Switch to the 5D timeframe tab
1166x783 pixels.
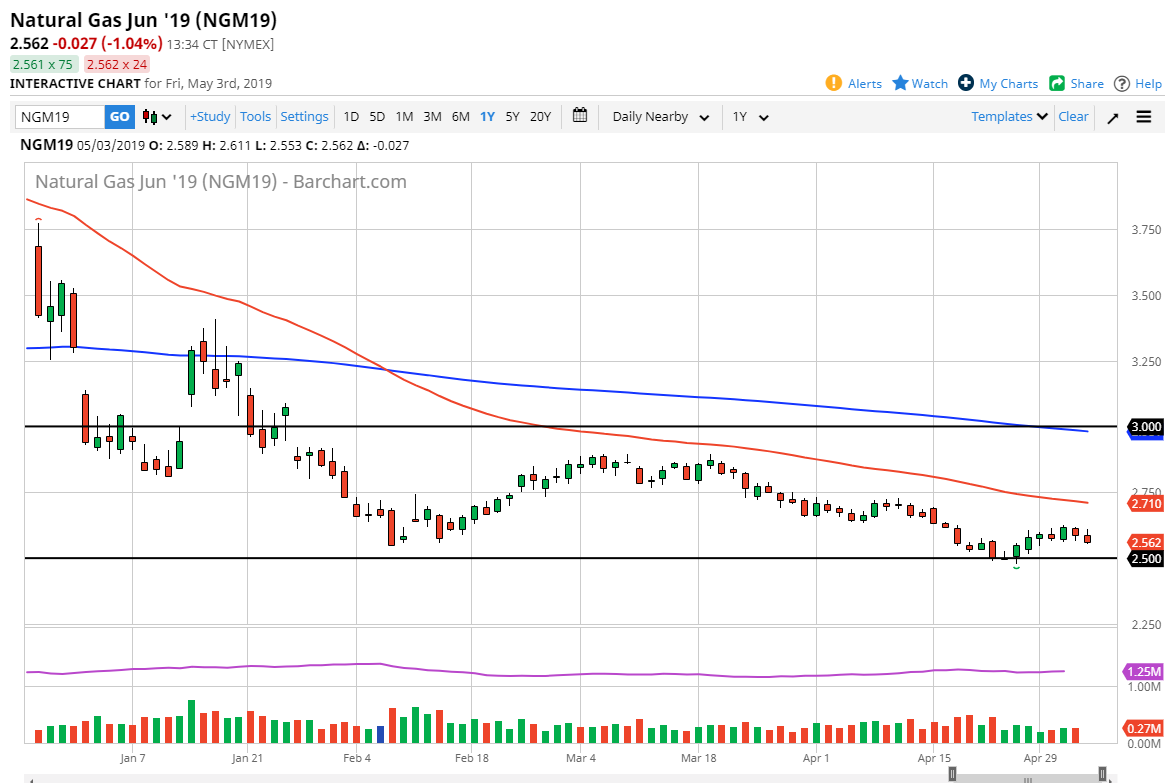[x=377, y=117]
